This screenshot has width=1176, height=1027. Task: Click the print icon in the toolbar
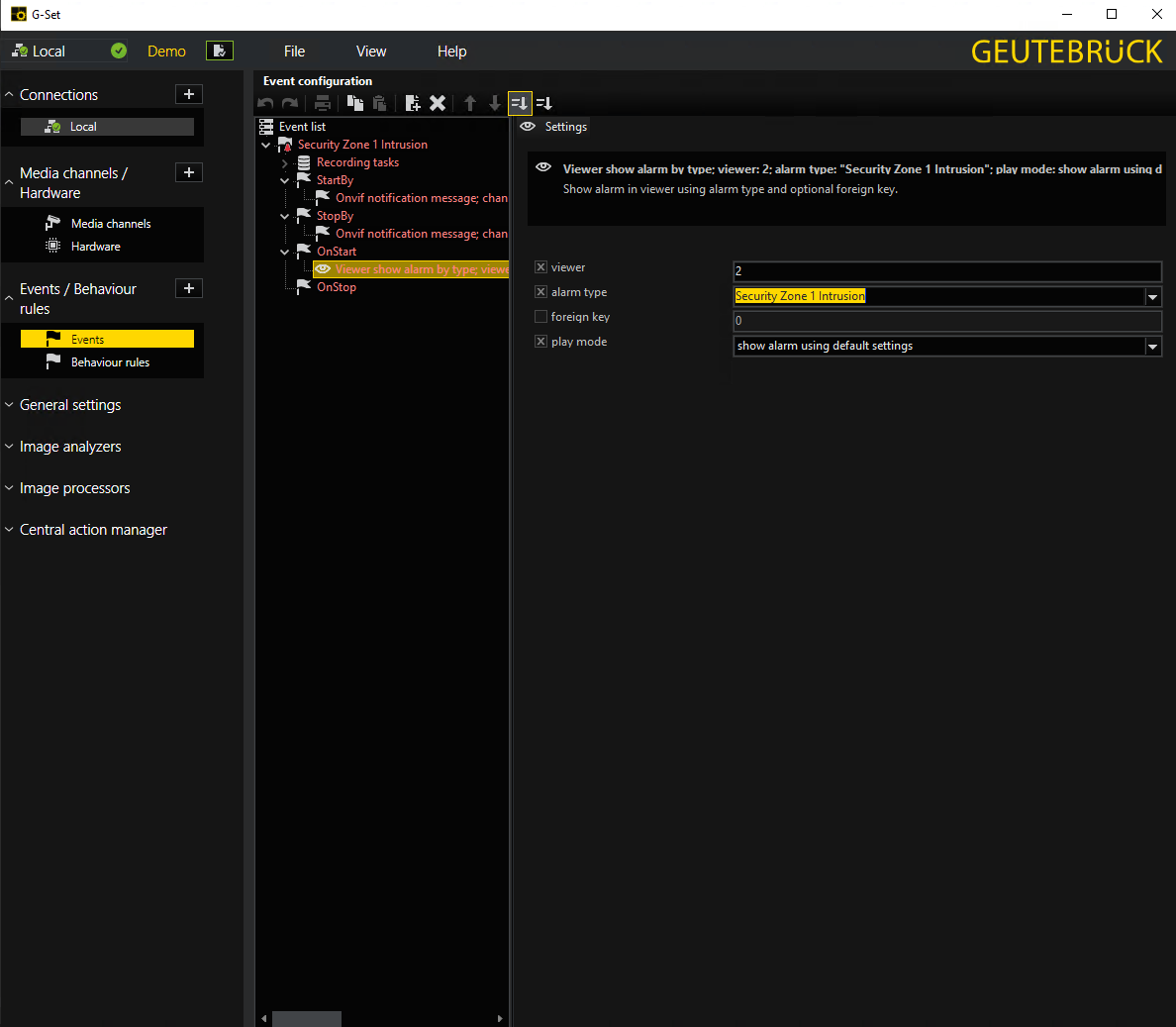coord(323,103)
